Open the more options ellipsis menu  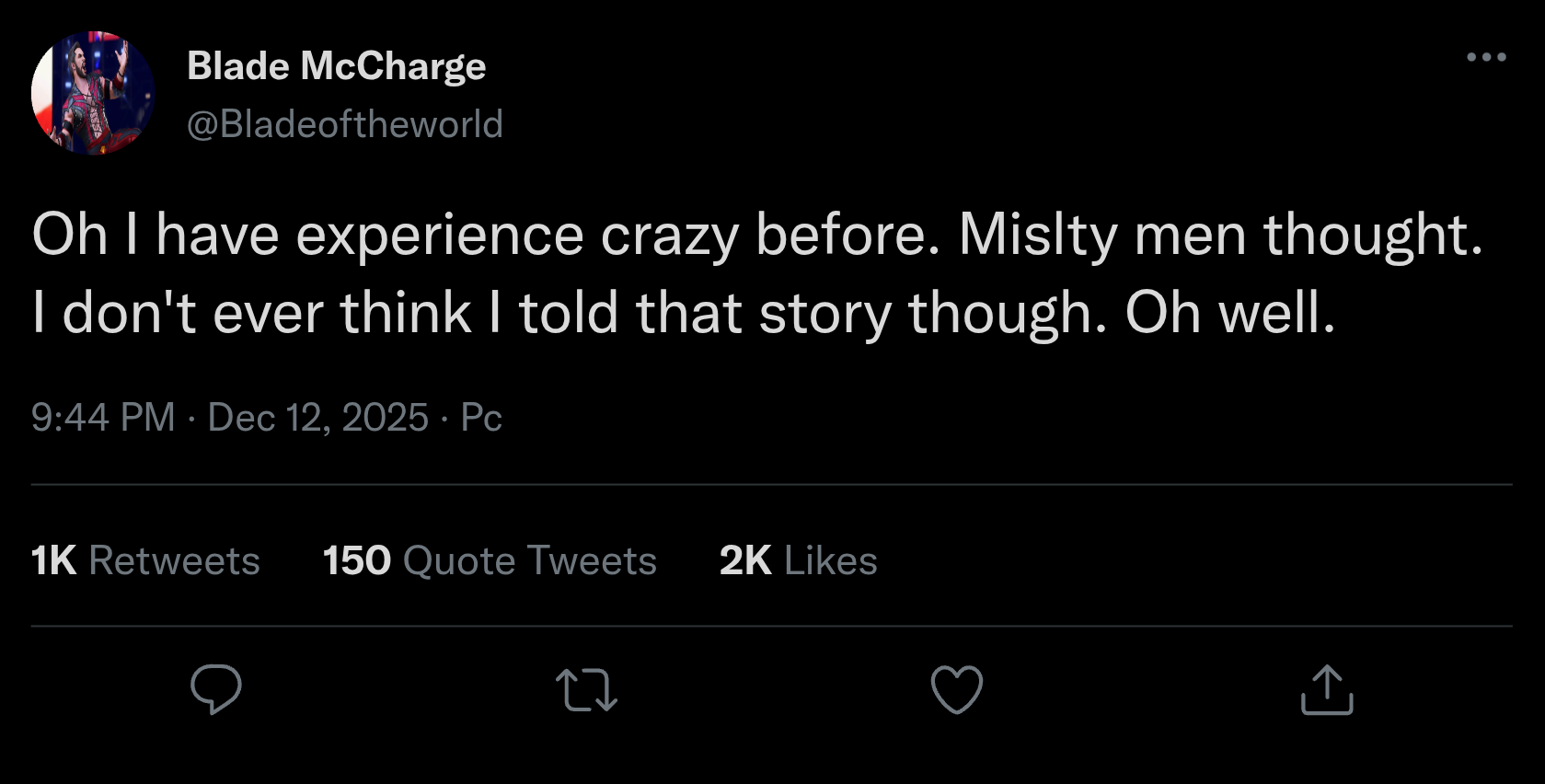coord(1486,57)
